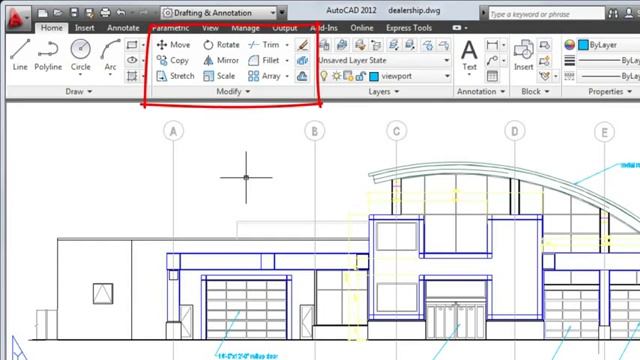Click the Fillet tool
Screen dimensions: 640x360
click(x=264, y=60)
